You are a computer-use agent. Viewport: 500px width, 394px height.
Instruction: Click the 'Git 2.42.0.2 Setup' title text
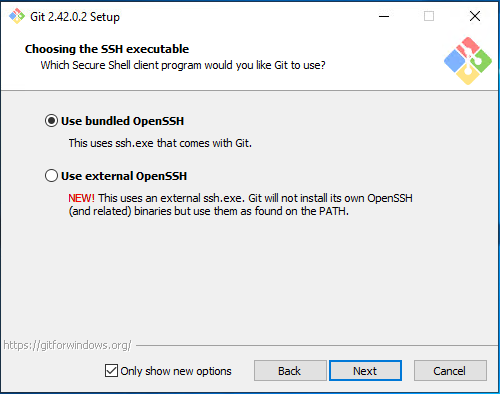[75, 17]
